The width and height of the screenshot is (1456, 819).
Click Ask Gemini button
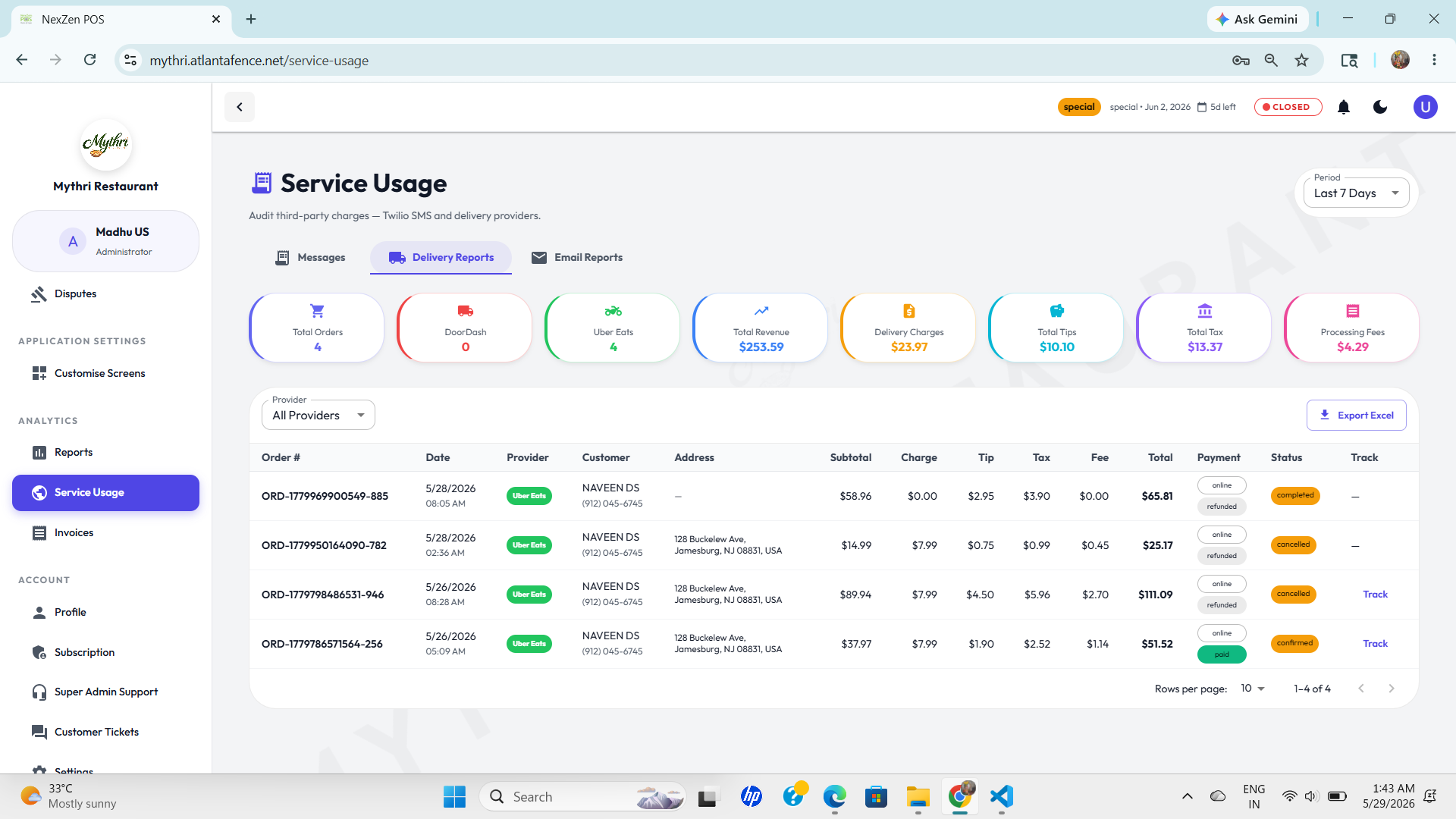pyautogui.click(x=1257, y=19)
